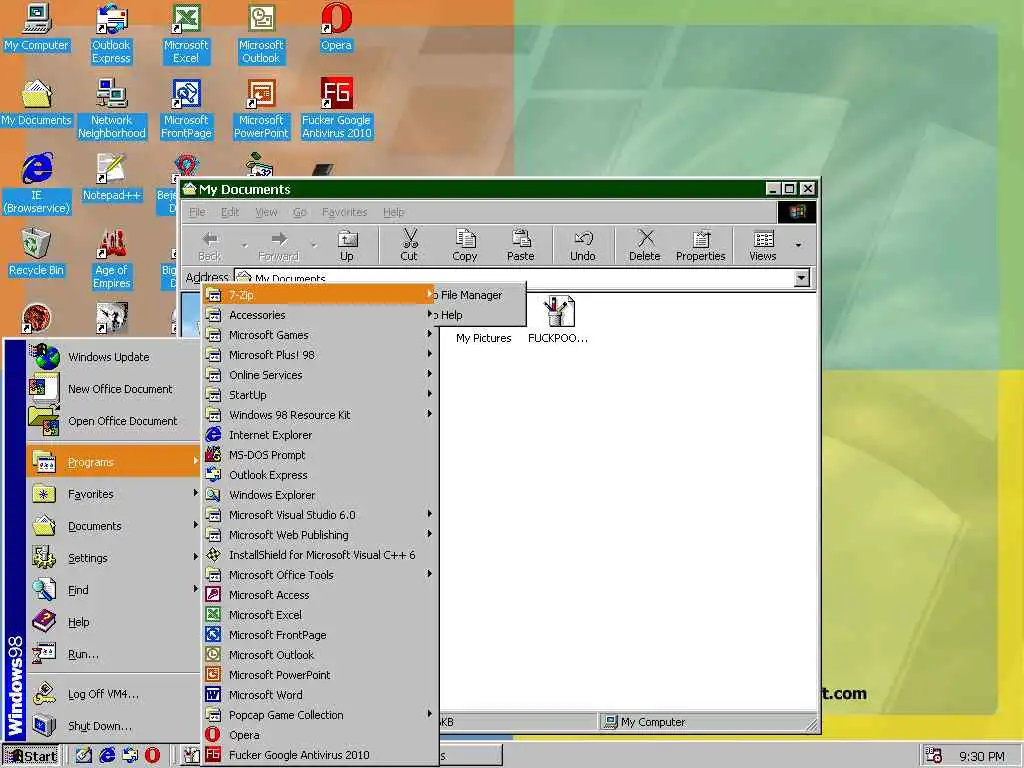
Task: Expand Microsoft Plus! 98 program group
Action: [319, 355]
